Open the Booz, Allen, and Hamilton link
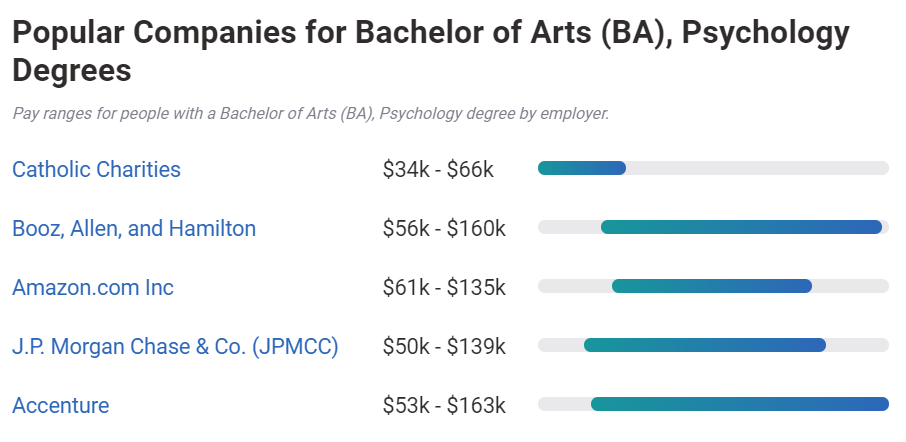Image resolution: width=906 pixels, height=442 pixels. (x=134, y=228)
